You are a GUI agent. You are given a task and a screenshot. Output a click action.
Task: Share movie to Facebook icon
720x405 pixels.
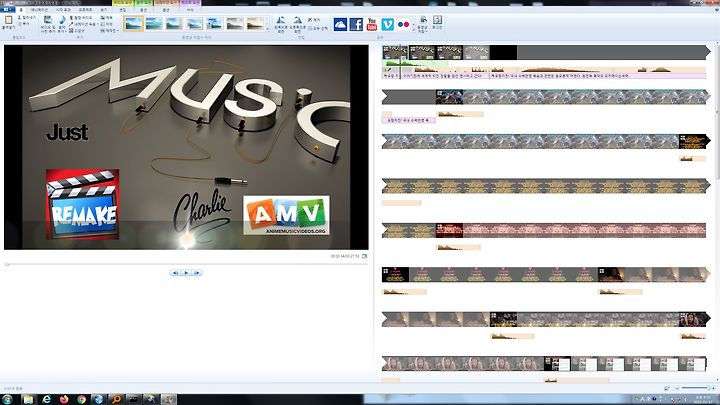tap(356, 24)
